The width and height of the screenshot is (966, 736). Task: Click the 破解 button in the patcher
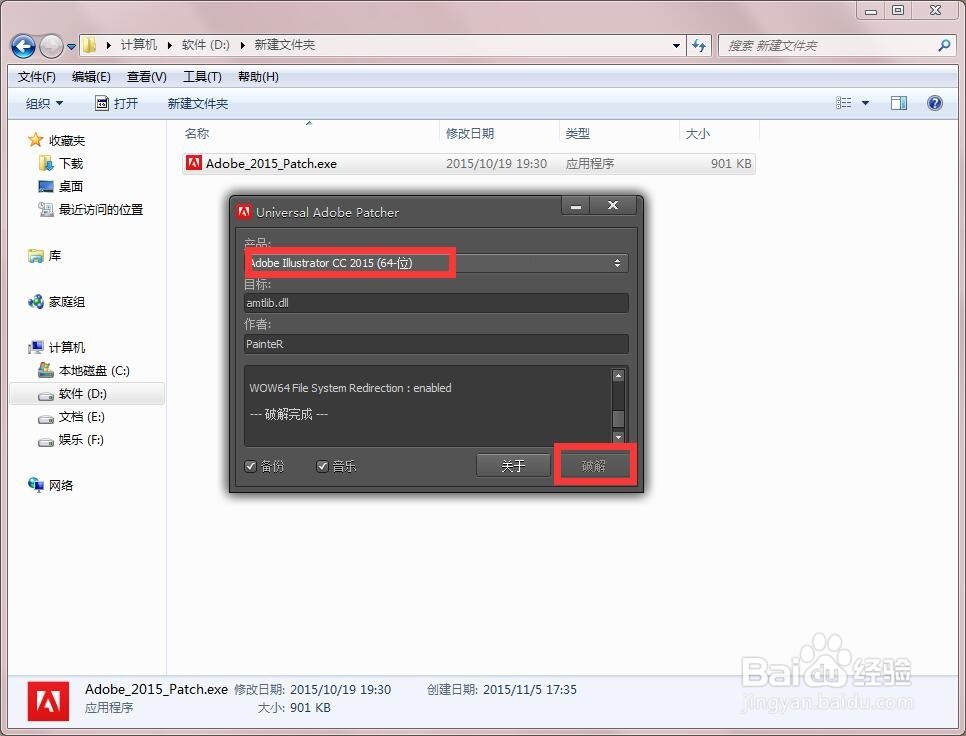coord(595,466)
